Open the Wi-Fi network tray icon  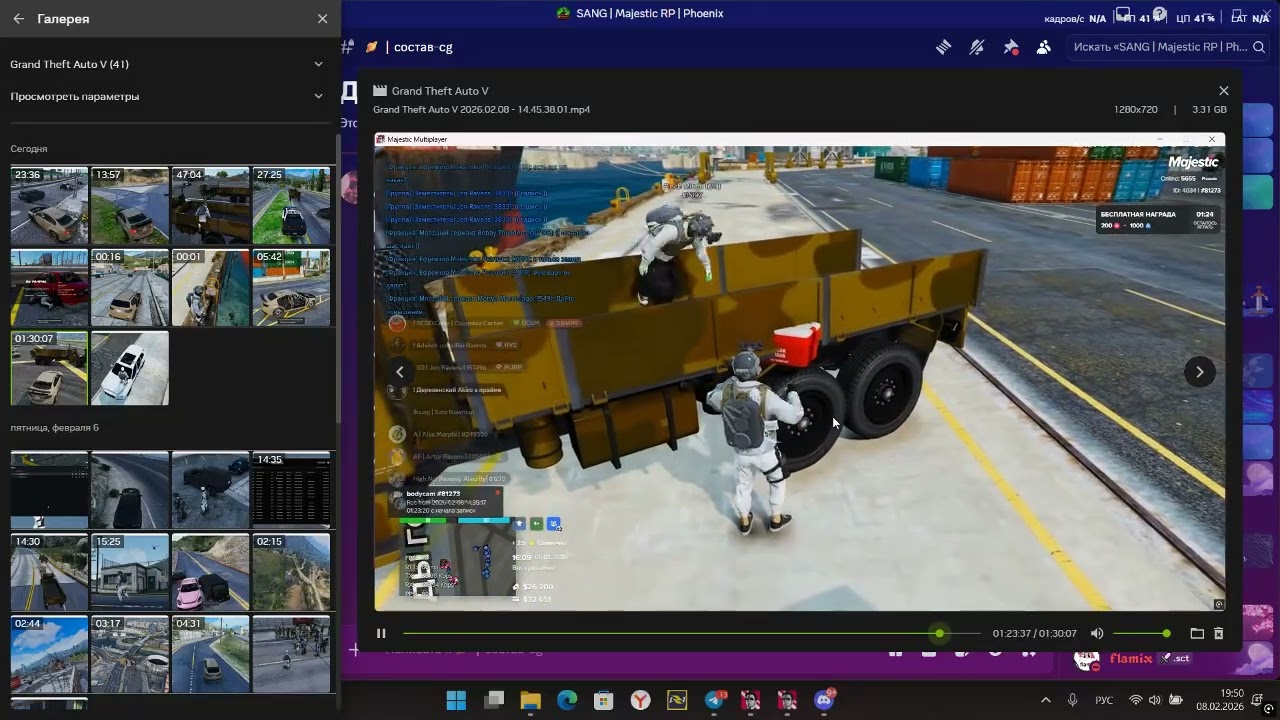click(1135, 700)
